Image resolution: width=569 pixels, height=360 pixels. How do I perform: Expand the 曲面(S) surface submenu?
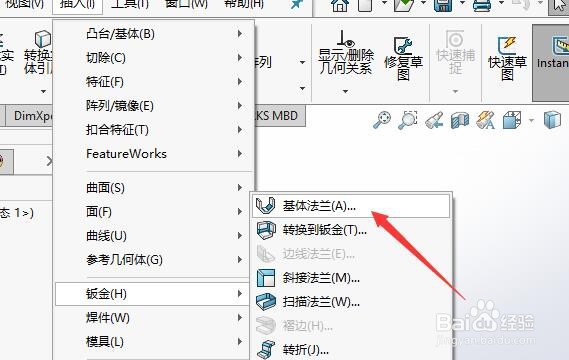[154, 188]
